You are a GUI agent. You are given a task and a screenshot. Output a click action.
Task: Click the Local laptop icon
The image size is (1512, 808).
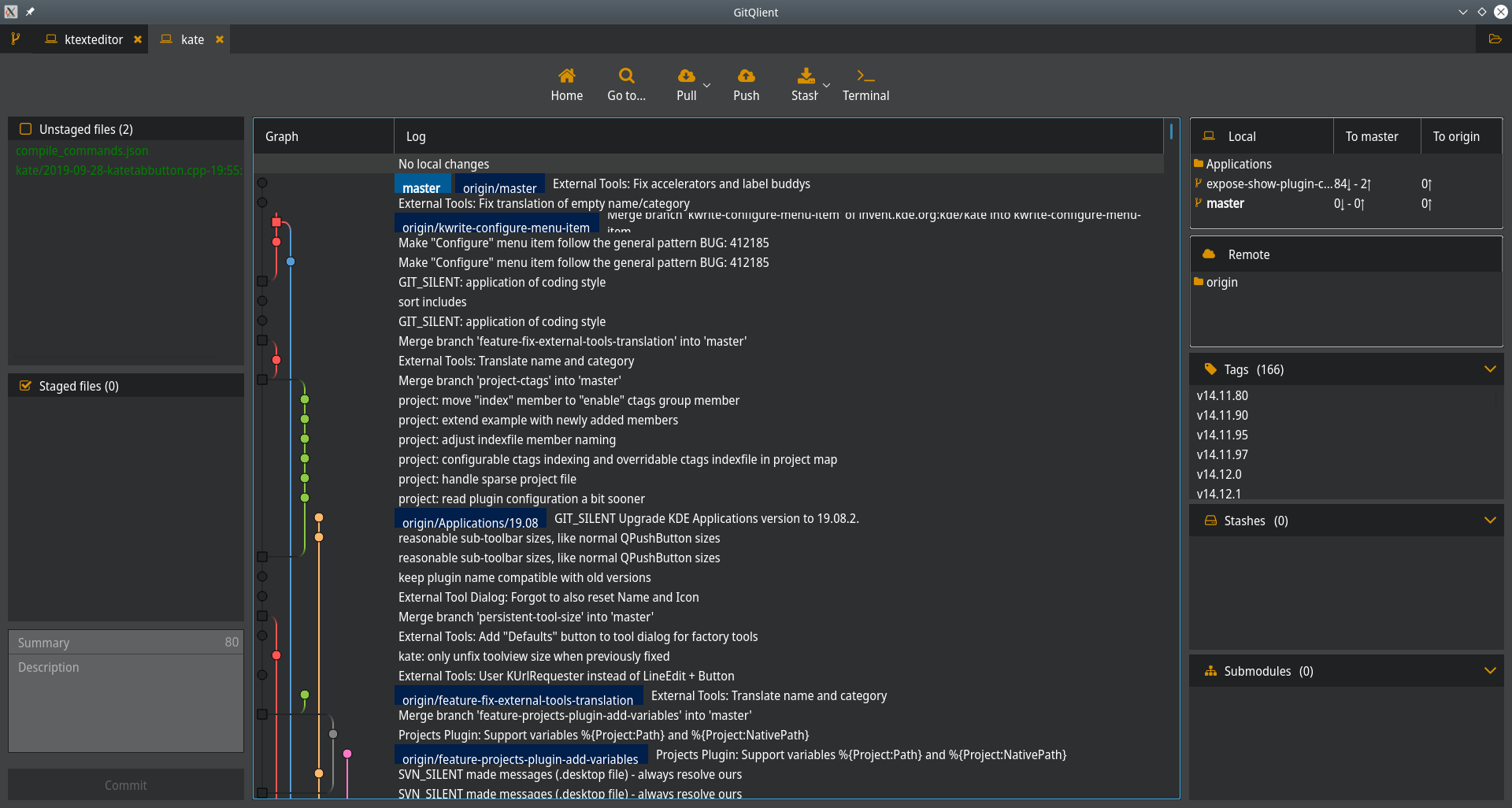1209,136
